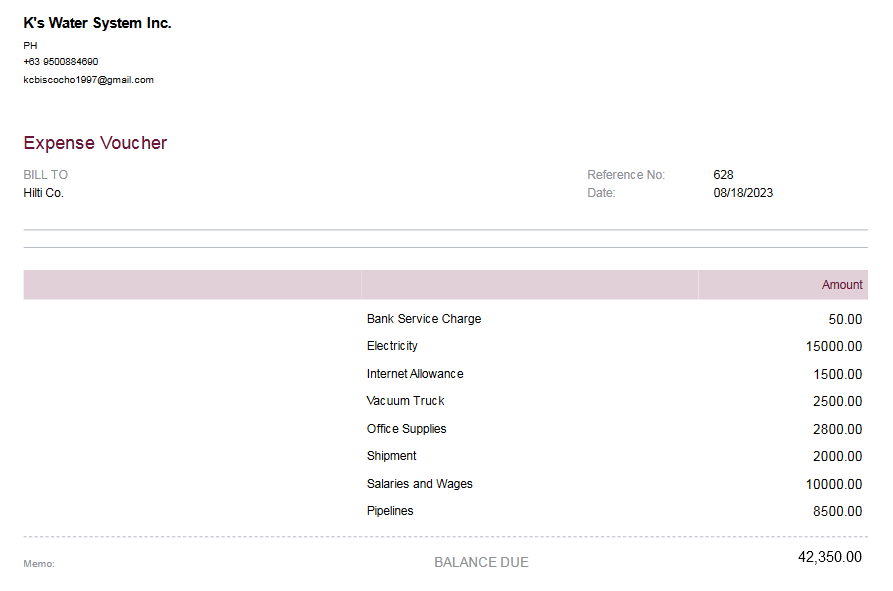Select the Electricity expense row
893x591 pixels.
coord(392,346)
